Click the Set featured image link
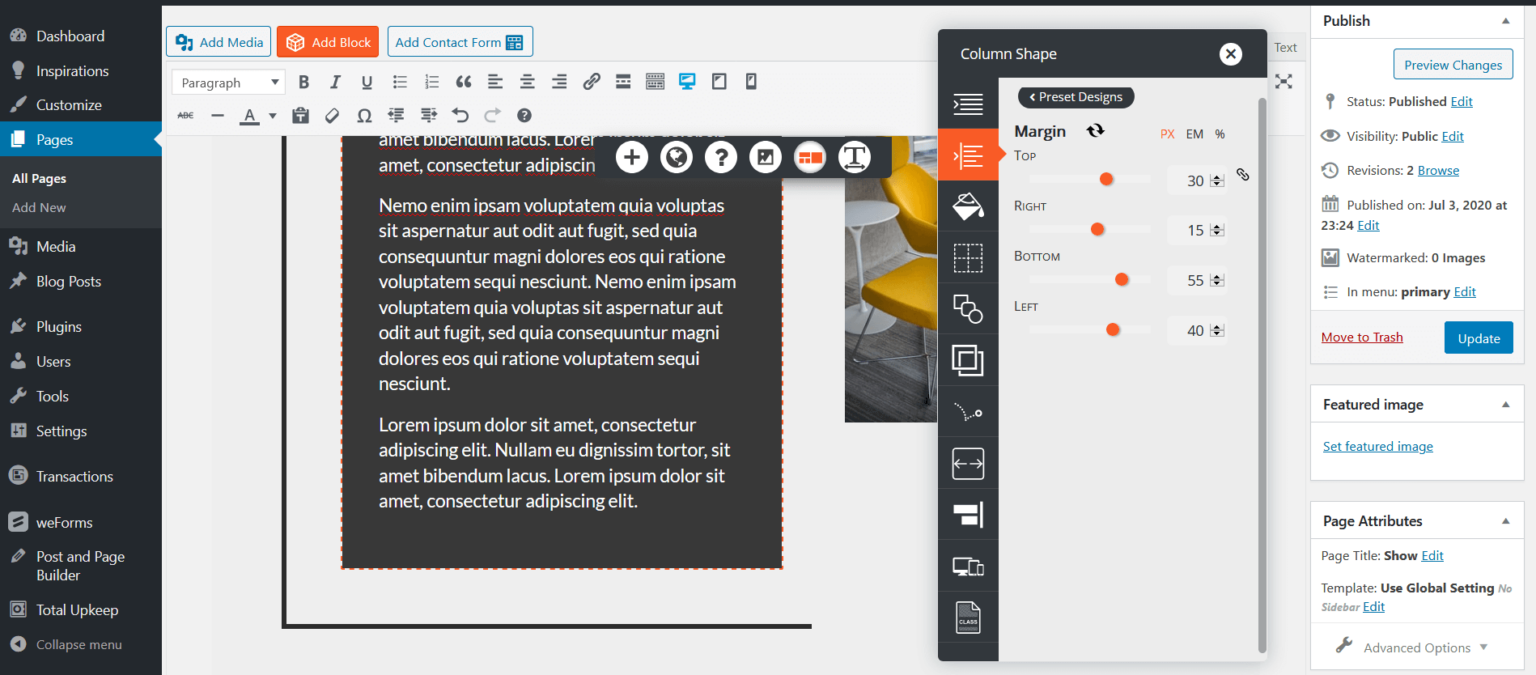The image size is (1536, 675). tap(1377, 447)
